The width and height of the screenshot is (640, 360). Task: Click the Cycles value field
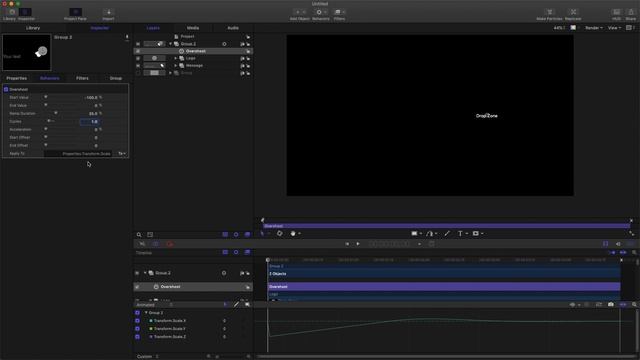click(x=90, y=122)
